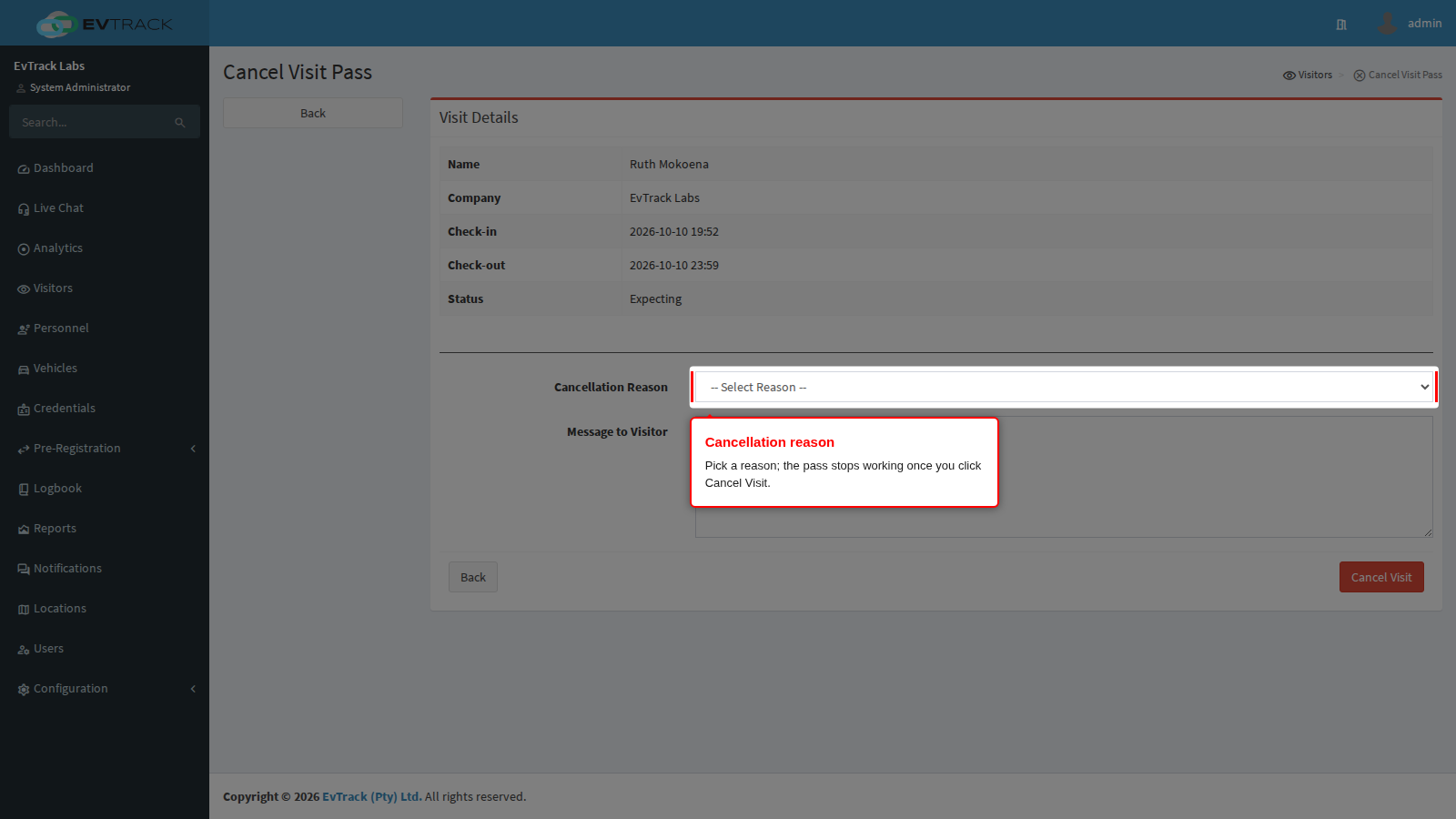Click the Cancel Visit Pass breadcrumb
The height and width of the screenshot is (819, 1456).
click(1398, 75)
